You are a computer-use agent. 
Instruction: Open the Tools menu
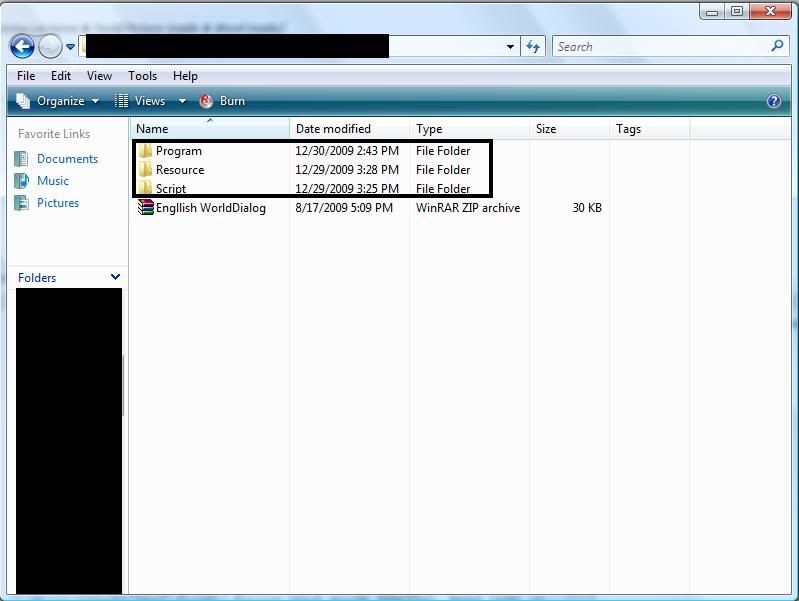142,76
